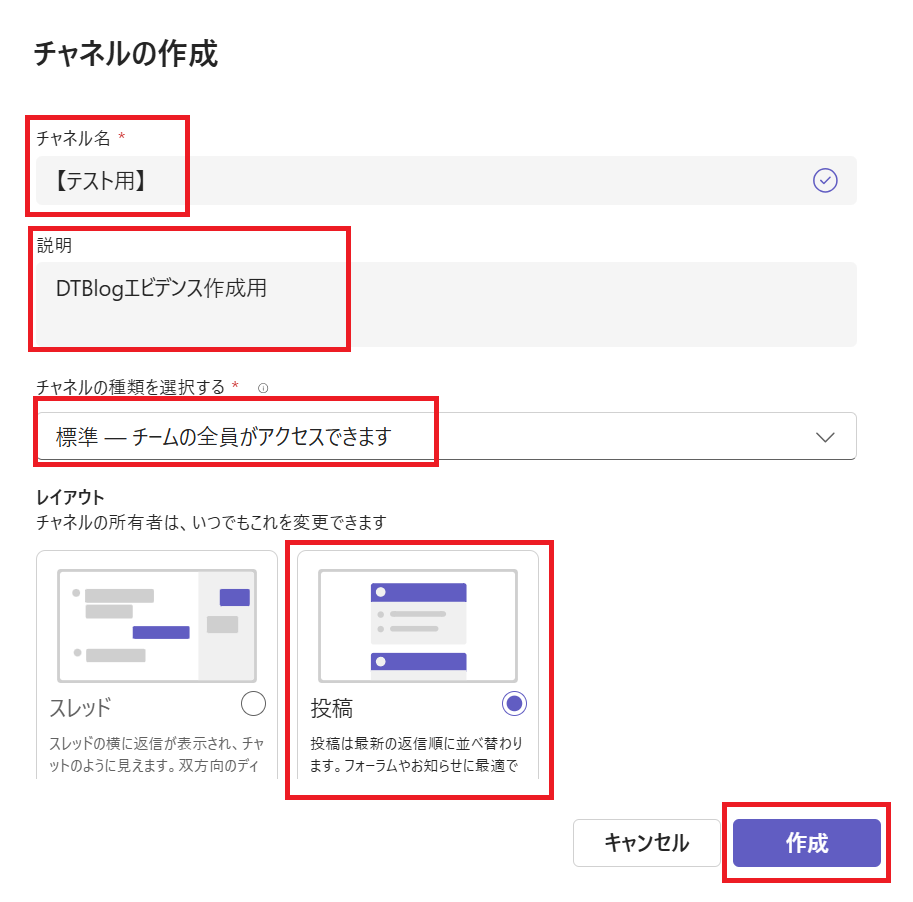
Task: Click the info icon beside チャネルの種類を選択する
Action: (x=263, y=387)
